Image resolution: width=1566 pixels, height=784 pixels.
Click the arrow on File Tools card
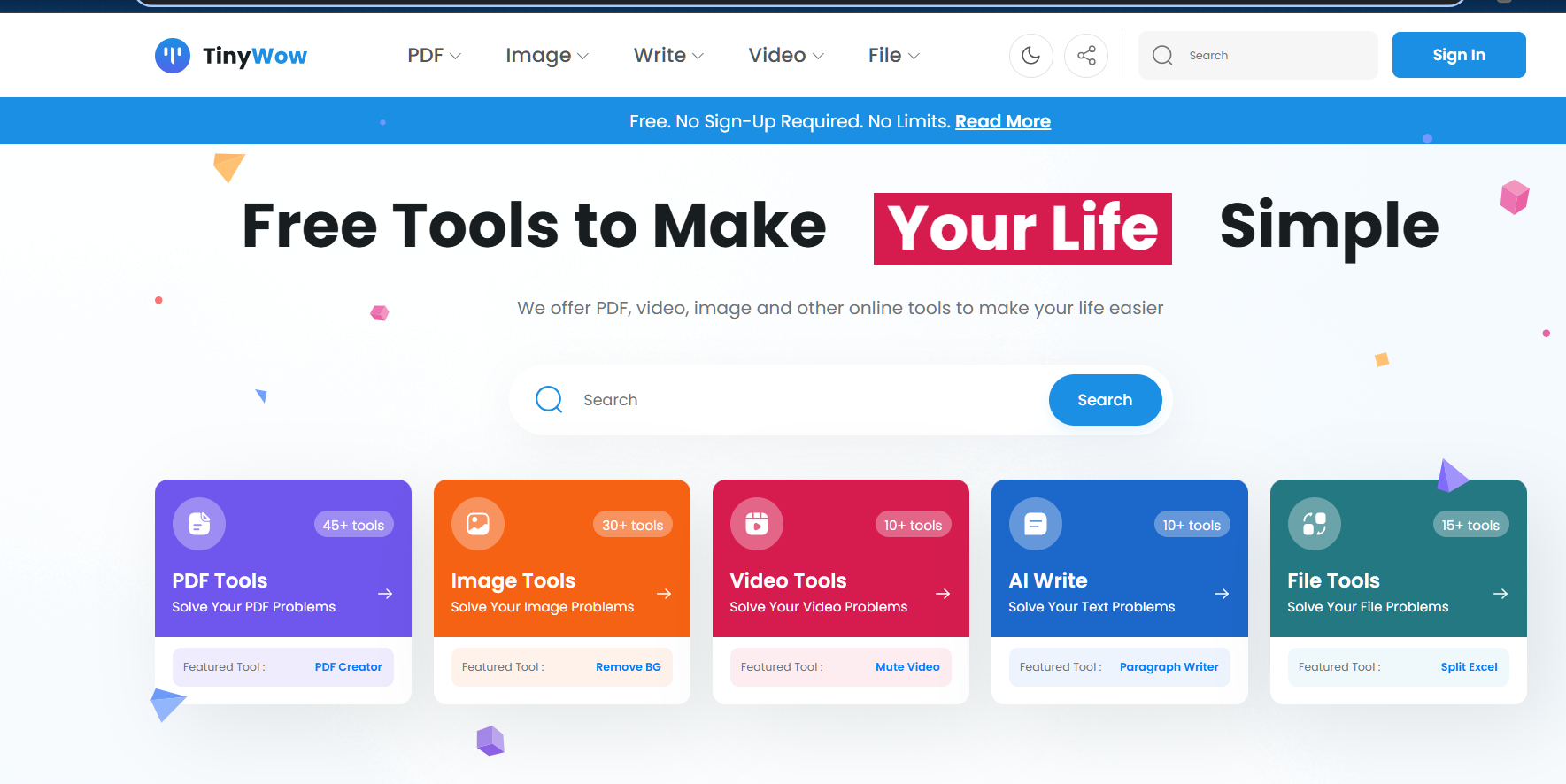(1500, 594)
